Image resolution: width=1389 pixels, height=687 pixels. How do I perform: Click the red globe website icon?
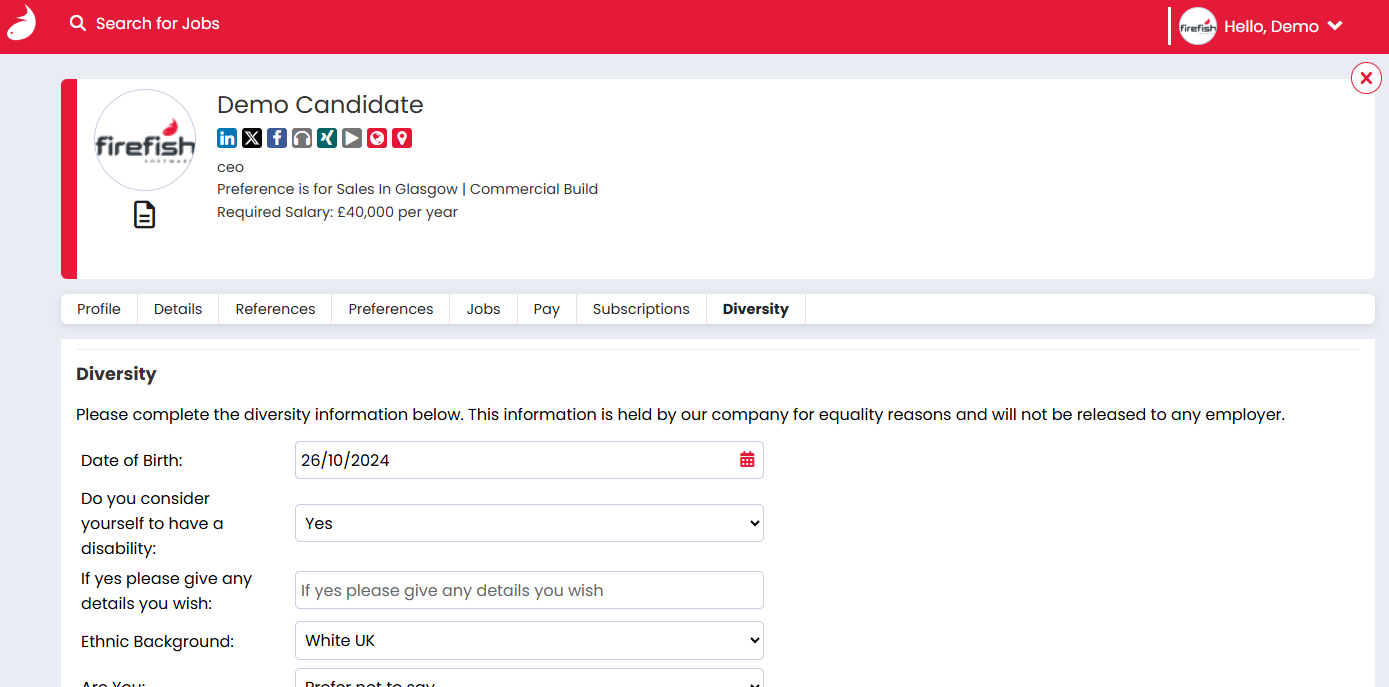pyautogui.click(x=377, y=138)
